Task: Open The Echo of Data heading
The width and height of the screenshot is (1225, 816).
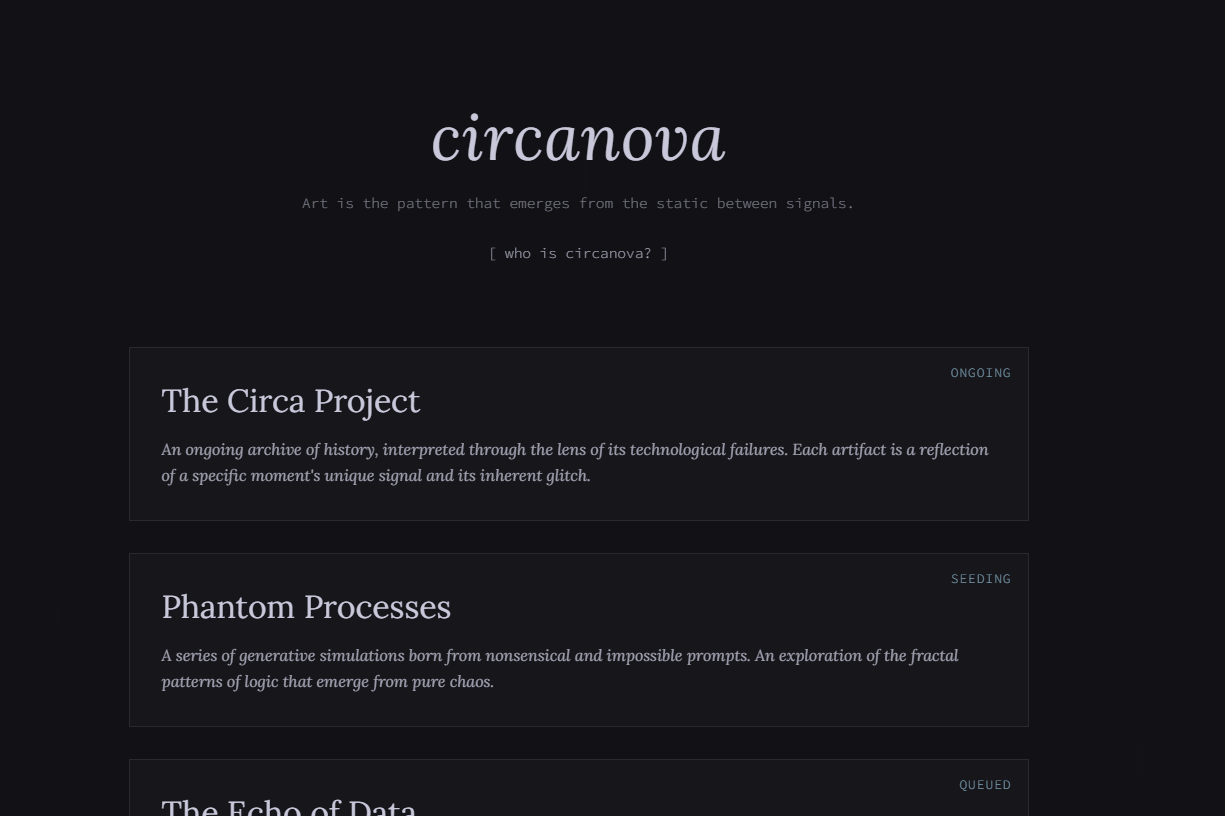Action: pyautogui.click(x=288, y=806)
